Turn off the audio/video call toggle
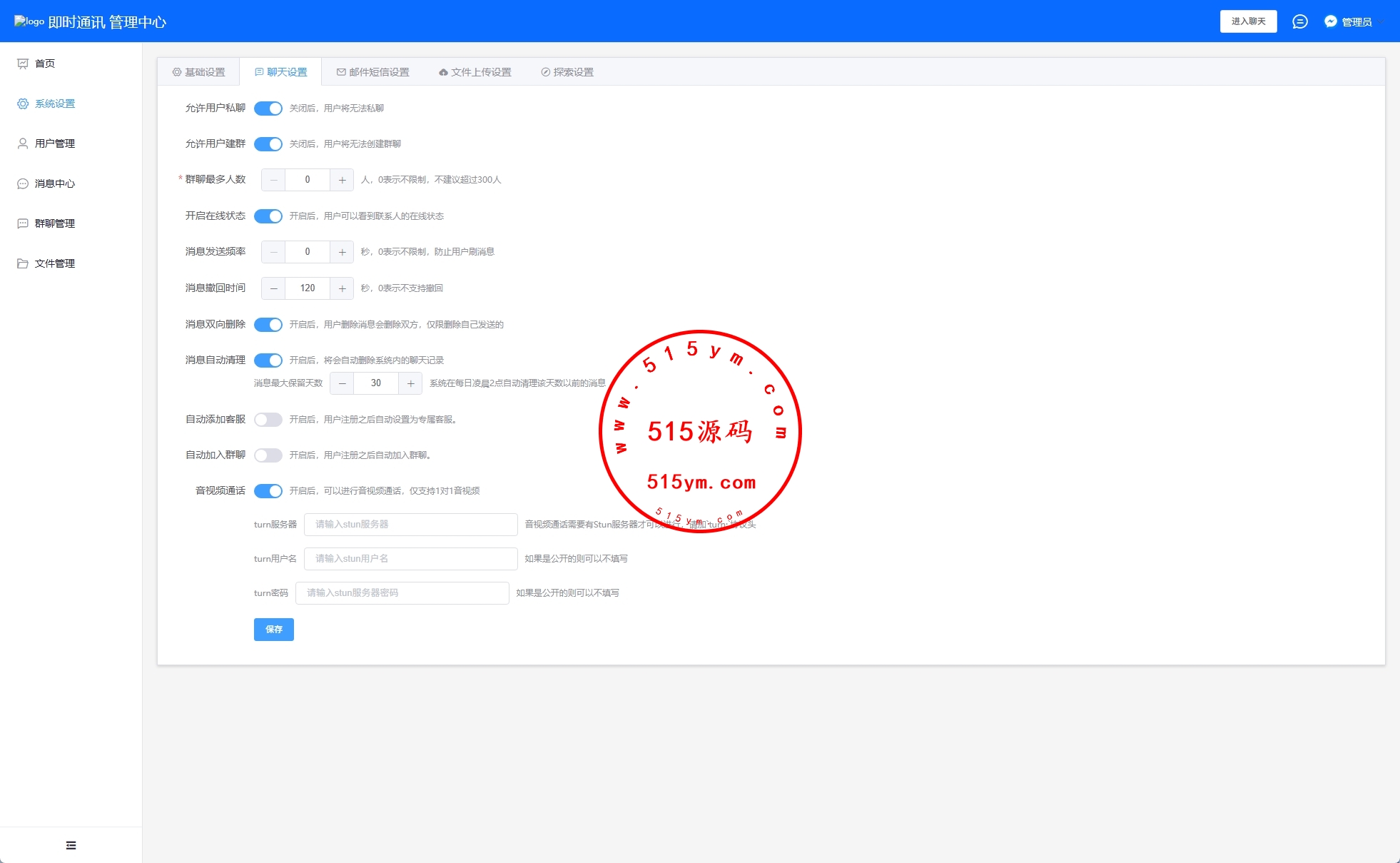The height and width of the screenshot is (863, 1400). [x=268, y=491]
